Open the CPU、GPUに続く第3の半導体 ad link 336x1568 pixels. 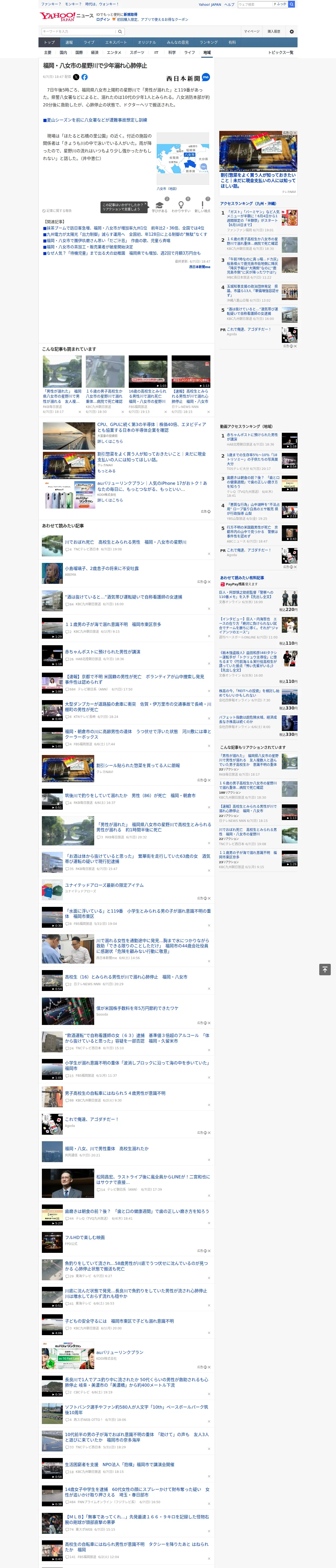tap(152, 427)
